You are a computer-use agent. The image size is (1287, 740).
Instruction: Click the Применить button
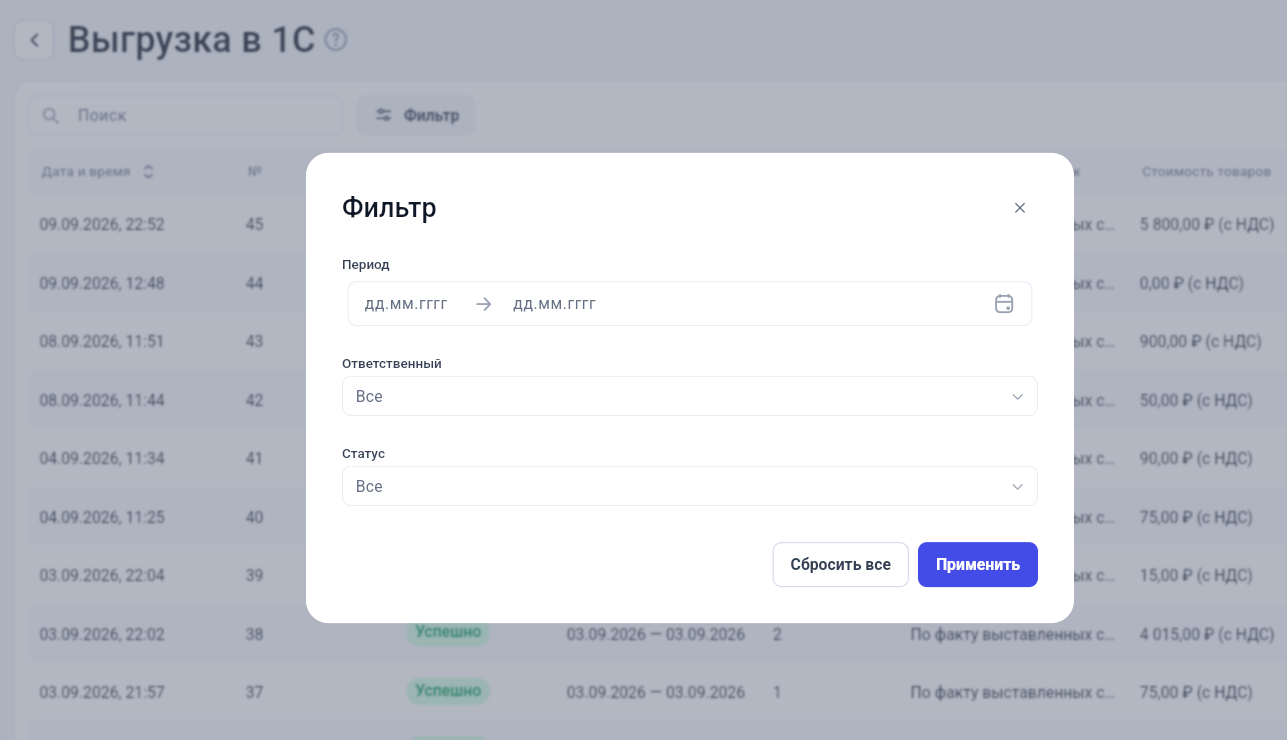pyautogui.click(x=978, y=565)
